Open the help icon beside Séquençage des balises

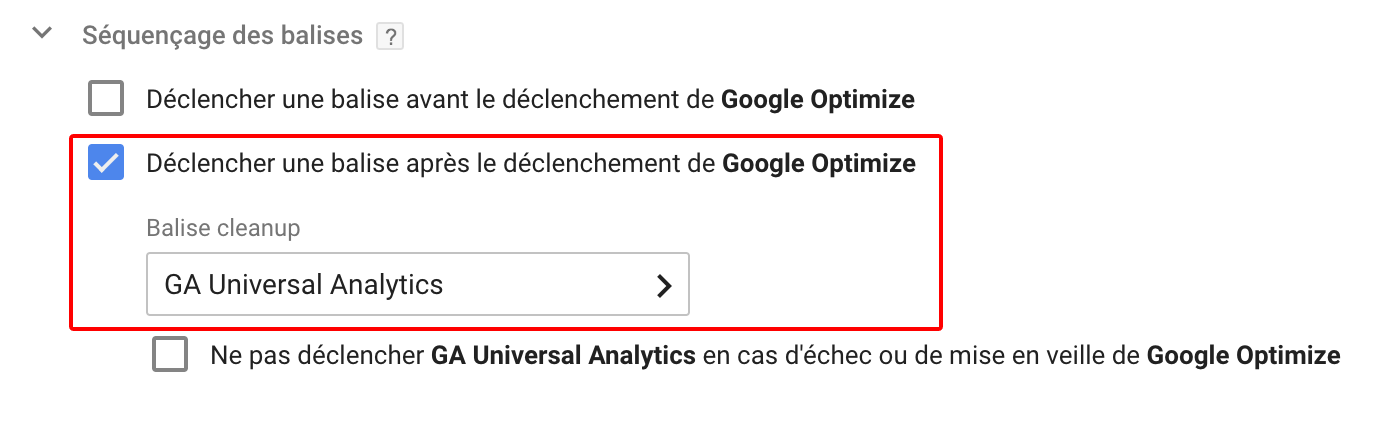point(389,37)
